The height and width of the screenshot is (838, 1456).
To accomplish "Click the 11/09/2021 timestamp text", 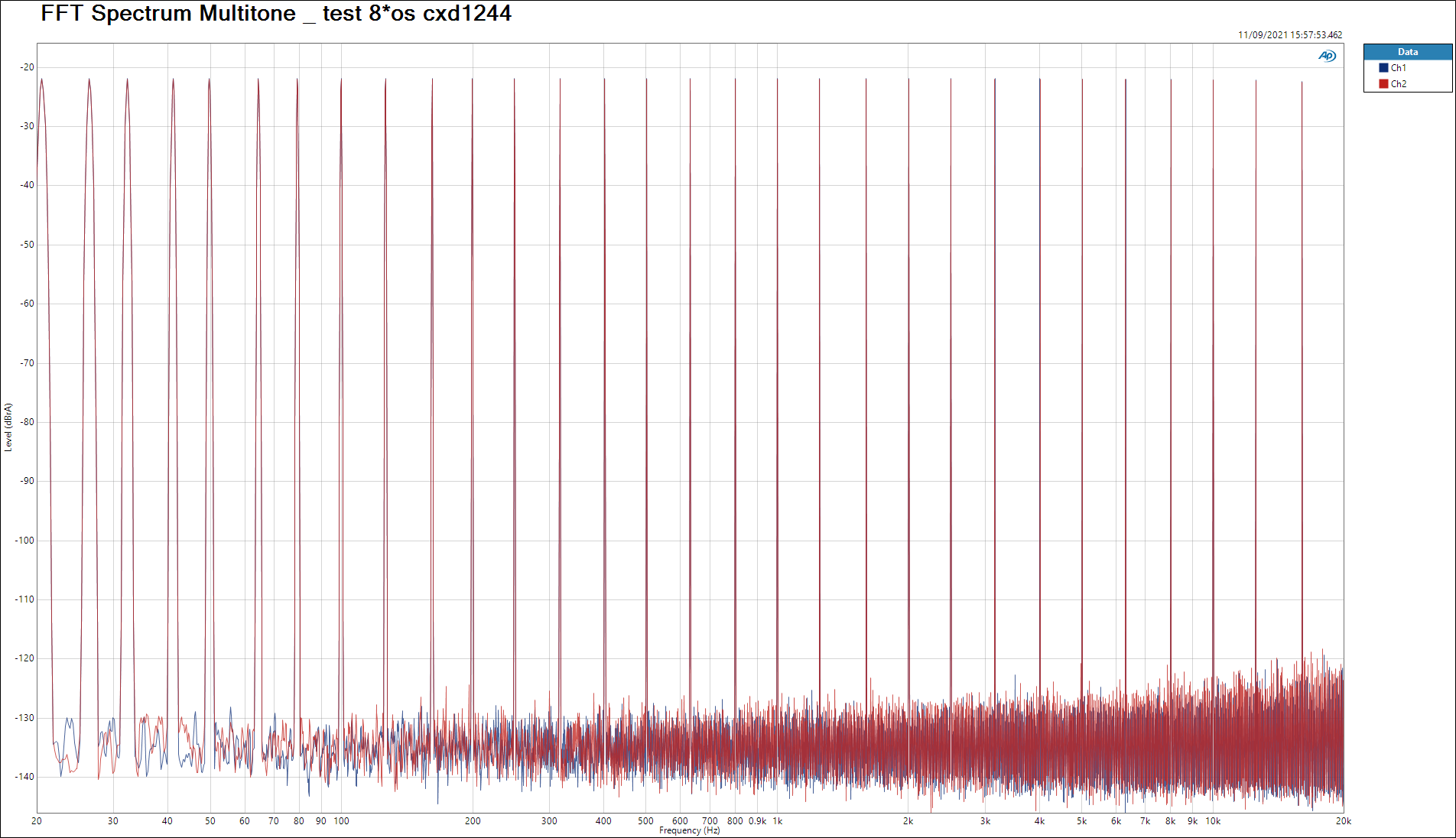I will 1289,35.
